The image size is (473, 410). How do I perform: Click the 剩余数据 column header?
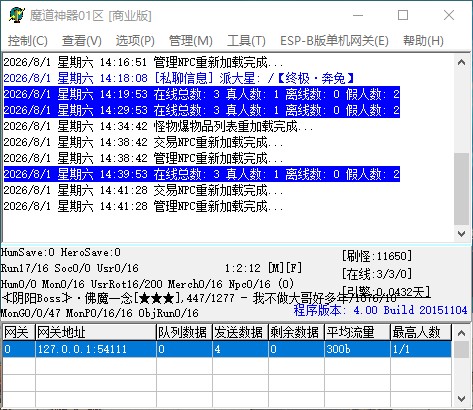pyautogui.click(x=296, y=332)
